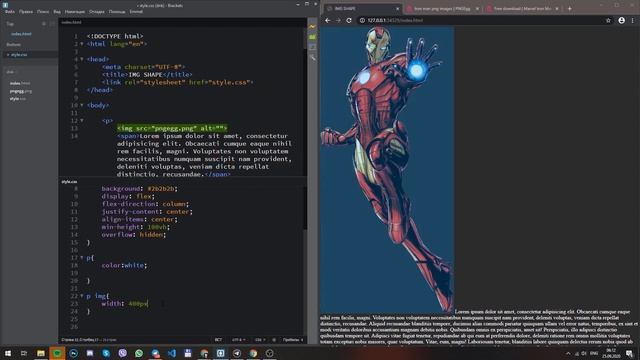
Task: Select style.css in working files list
Action: point(19,55)
